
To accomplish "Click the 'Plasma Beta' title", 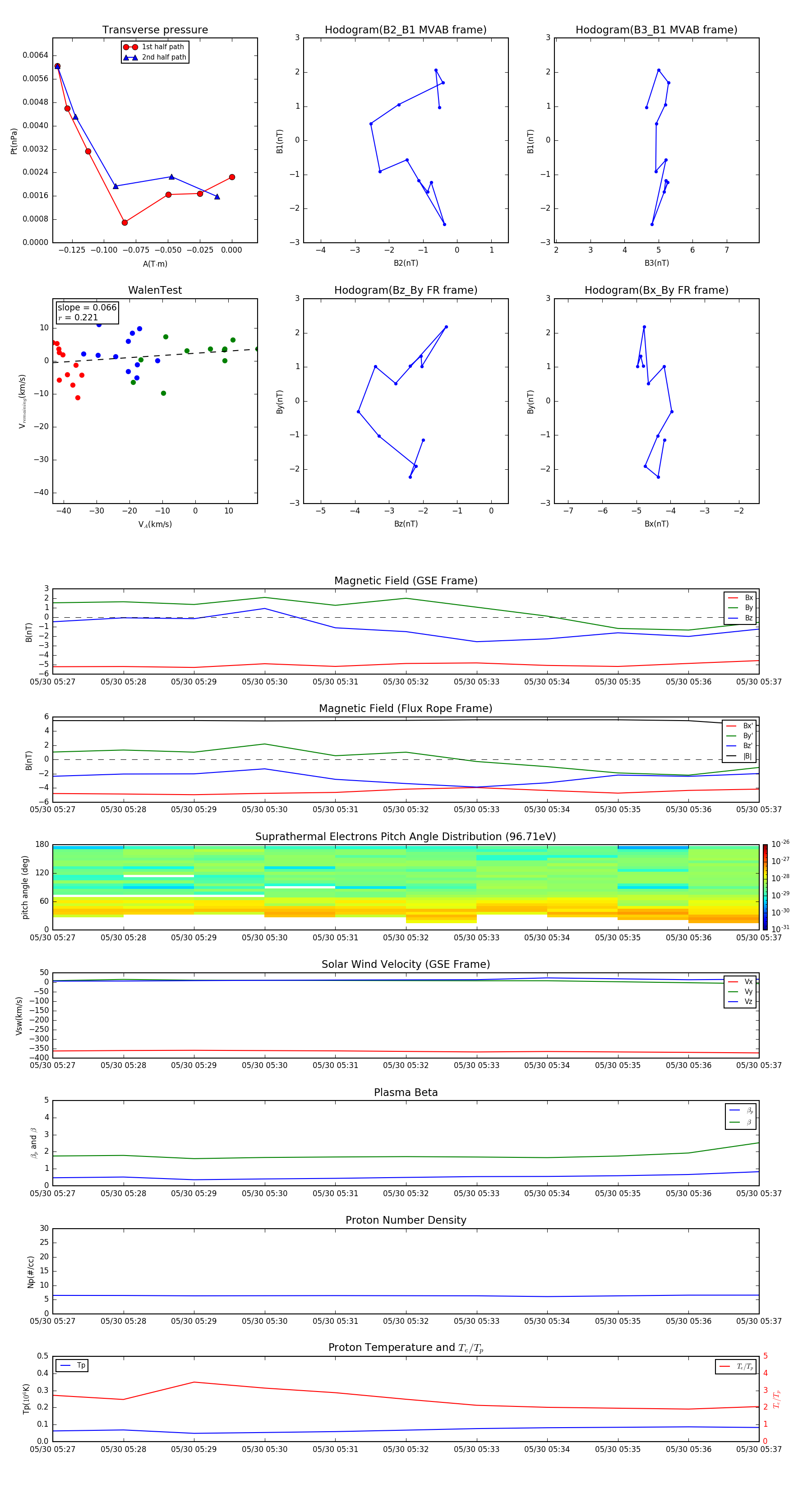I will 406,1093.
